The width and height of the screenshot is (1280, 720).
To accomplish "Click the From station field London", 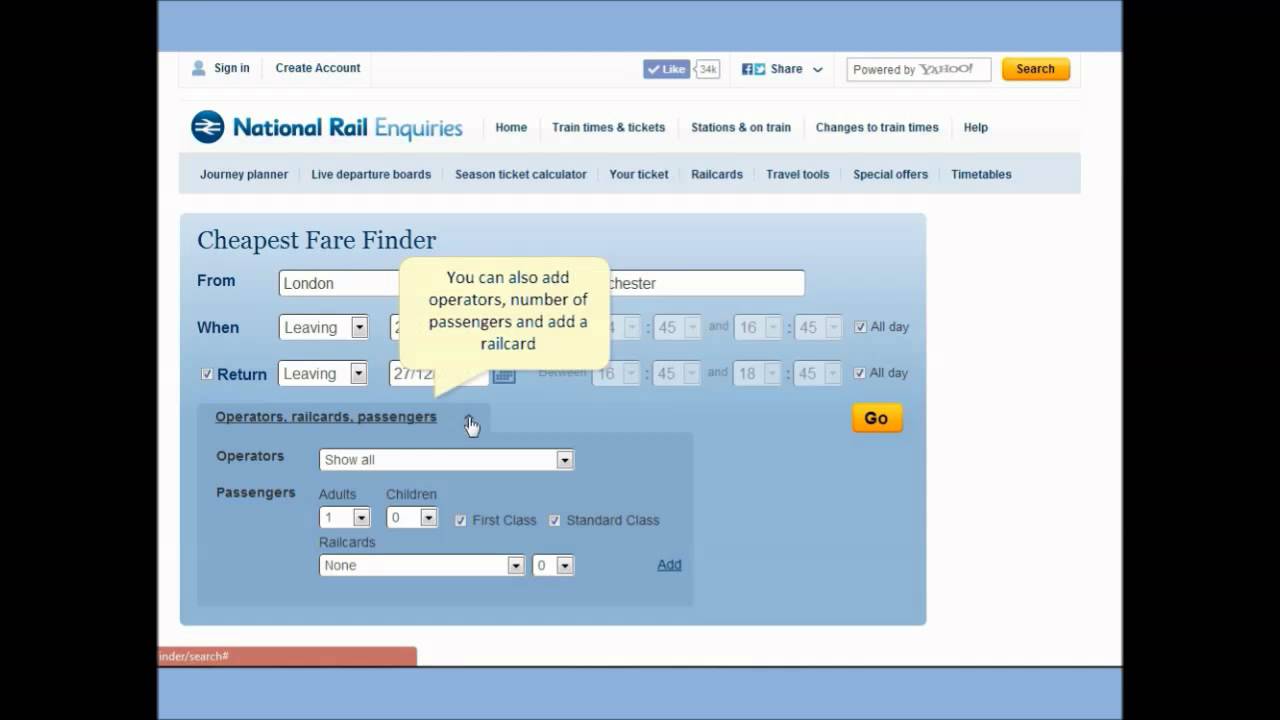I will pyautogui.click(x=340, y=283).
